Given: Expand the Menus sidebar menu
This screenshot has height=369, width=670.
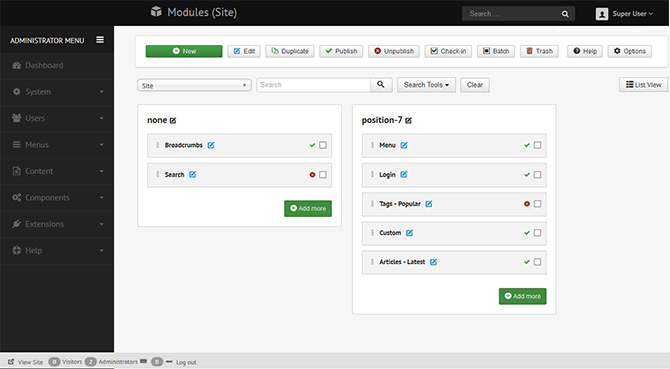Looking at the screenshot, I should (x=57, y=145).
